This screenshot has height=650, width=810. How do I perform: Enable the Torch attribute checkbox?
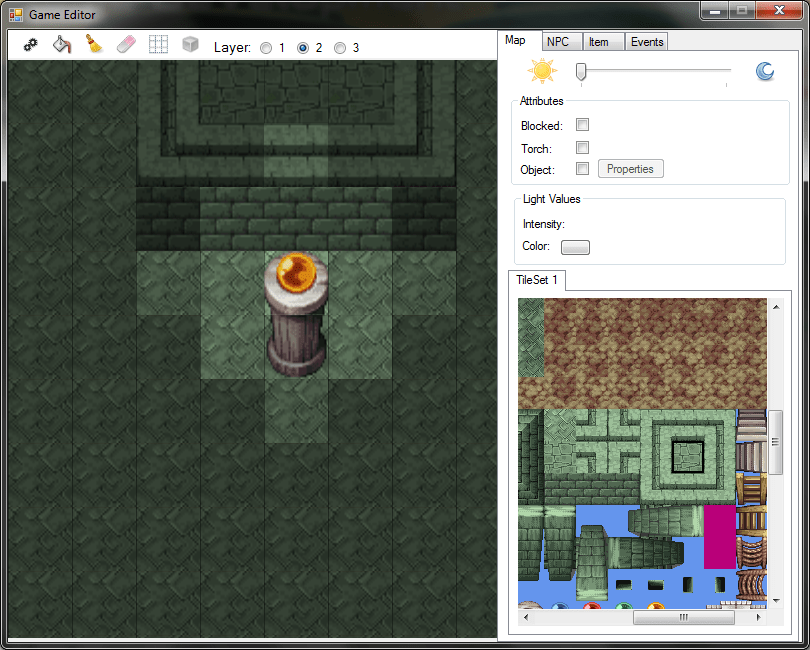(x=582, y=147)
